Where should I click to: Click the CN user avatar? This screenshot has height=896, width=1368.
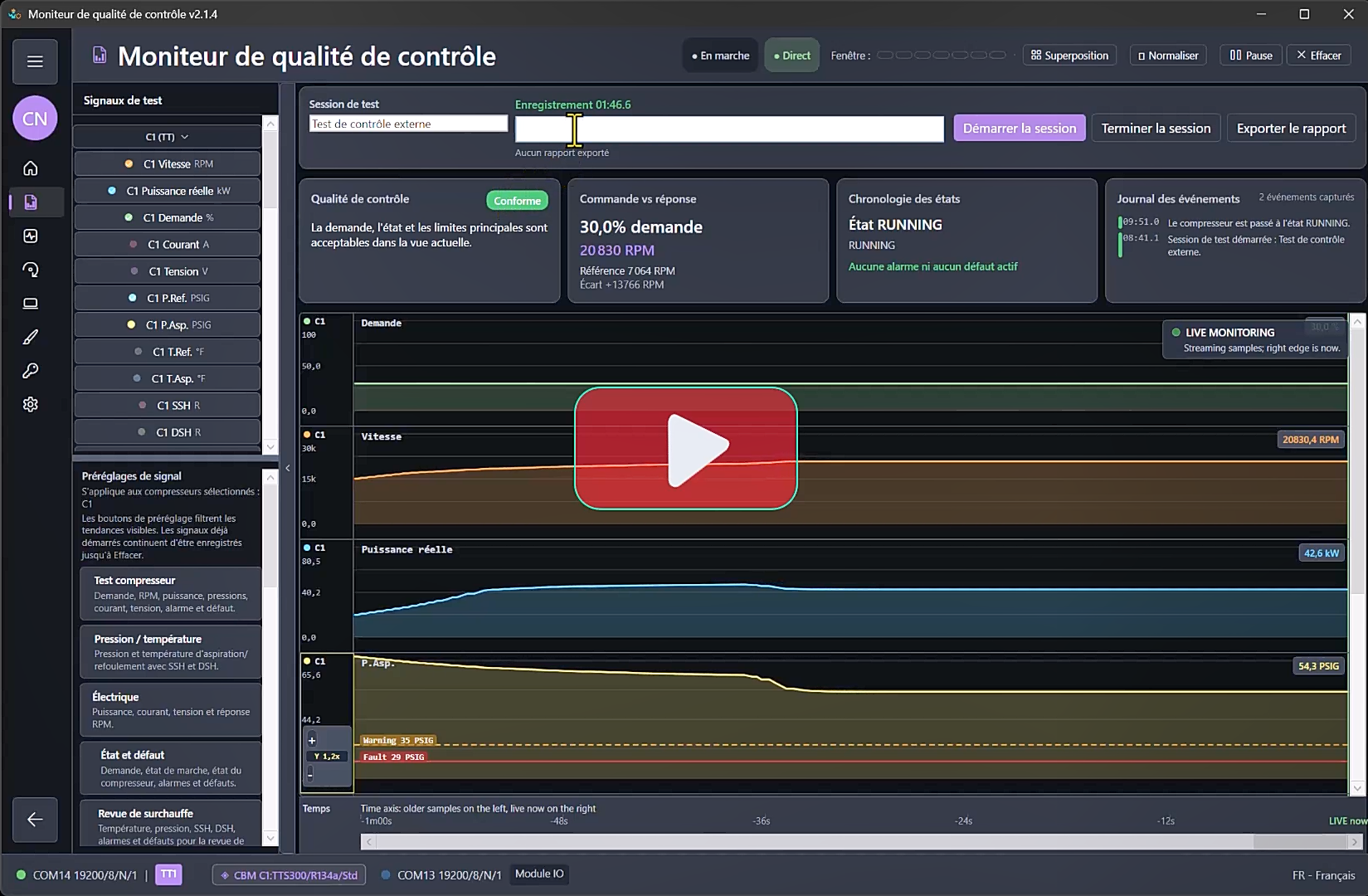(35, 119)
